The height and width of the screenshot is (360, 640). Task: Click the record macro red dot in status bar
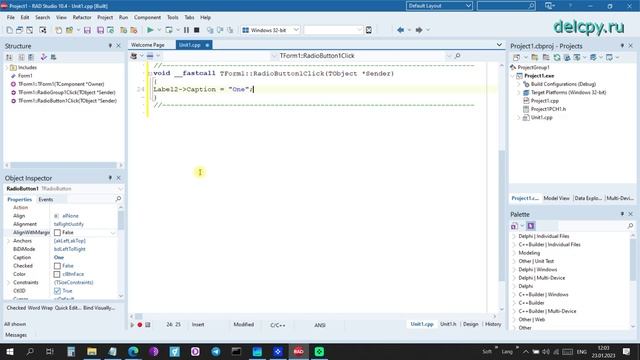tap(140, 325)
